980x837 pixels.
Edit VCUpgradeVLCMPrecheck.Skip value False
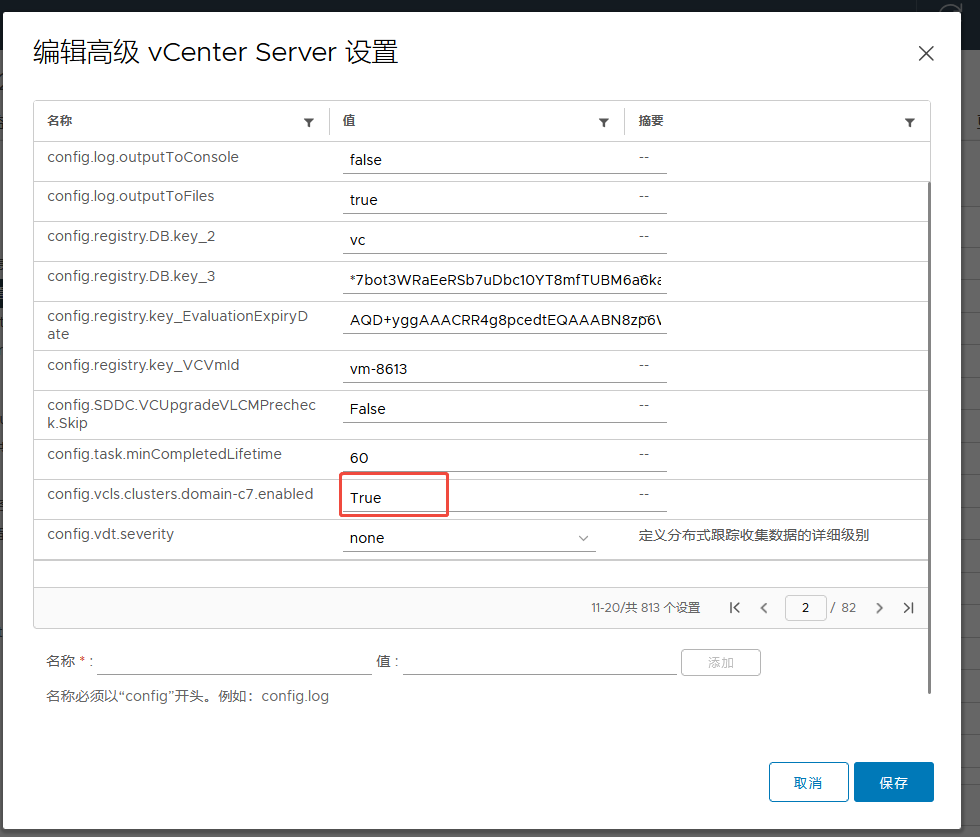point(504,409)
